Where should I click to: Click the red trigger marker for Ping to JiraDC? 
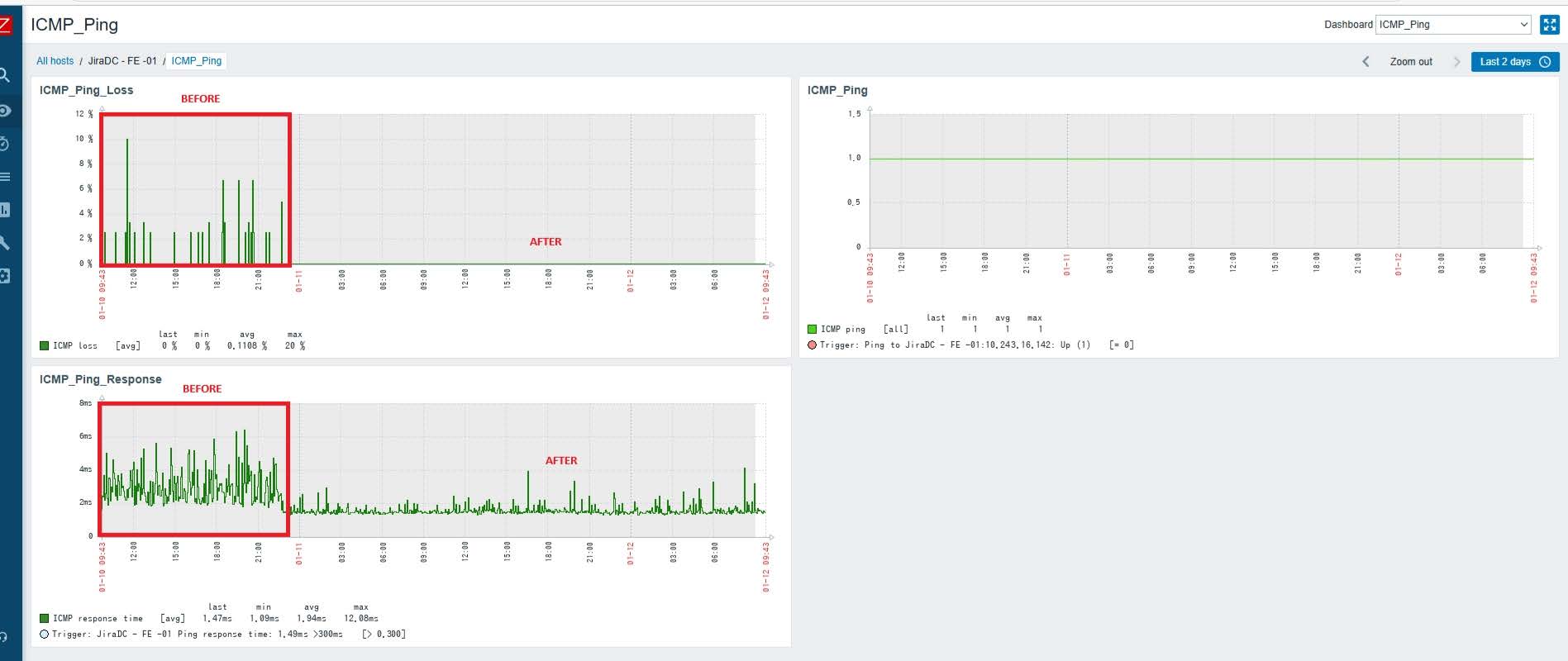[812, 345]
